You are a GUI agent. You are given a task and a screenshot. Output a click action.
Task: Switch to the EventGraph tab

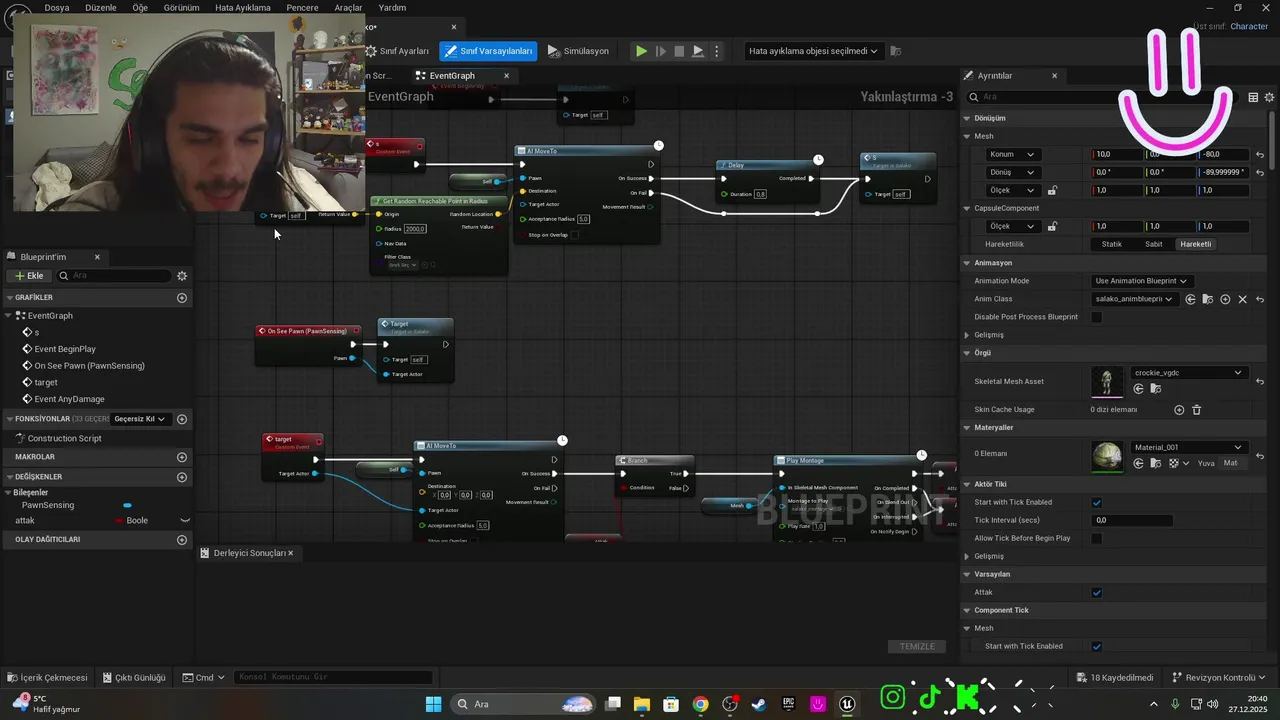point(452,76)
